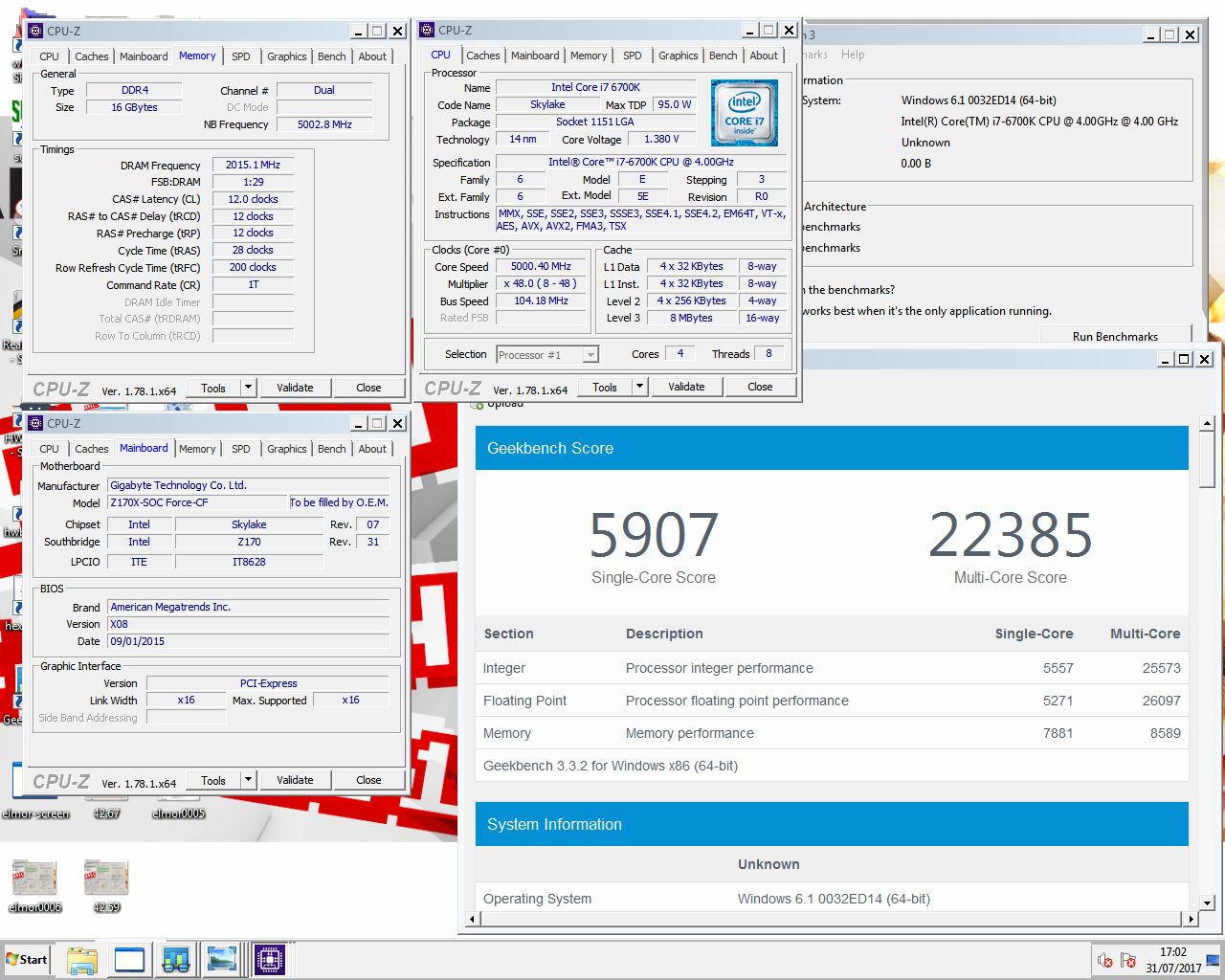The width and height of the screenshot is (1225, 980).
Task: Open Tools dropdown arrow in Mainboard CPU-Z window
Action: click(x=248, y=780)
